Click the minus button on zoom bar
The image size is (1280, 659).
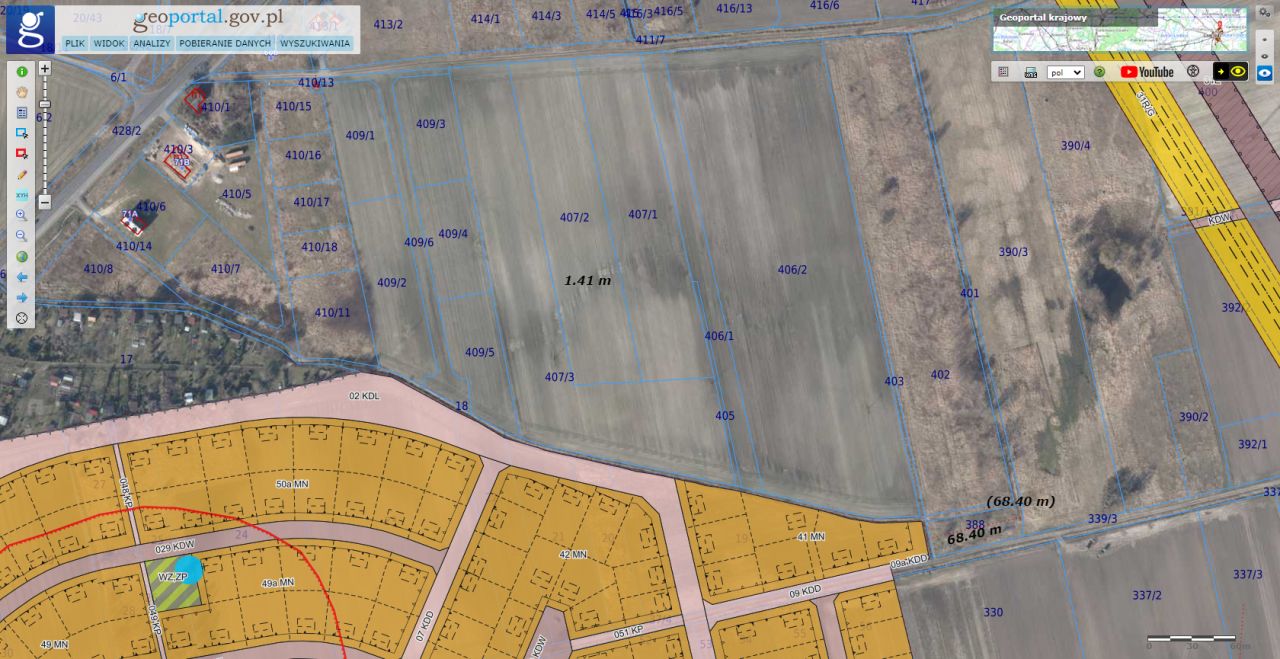[44, 202]
